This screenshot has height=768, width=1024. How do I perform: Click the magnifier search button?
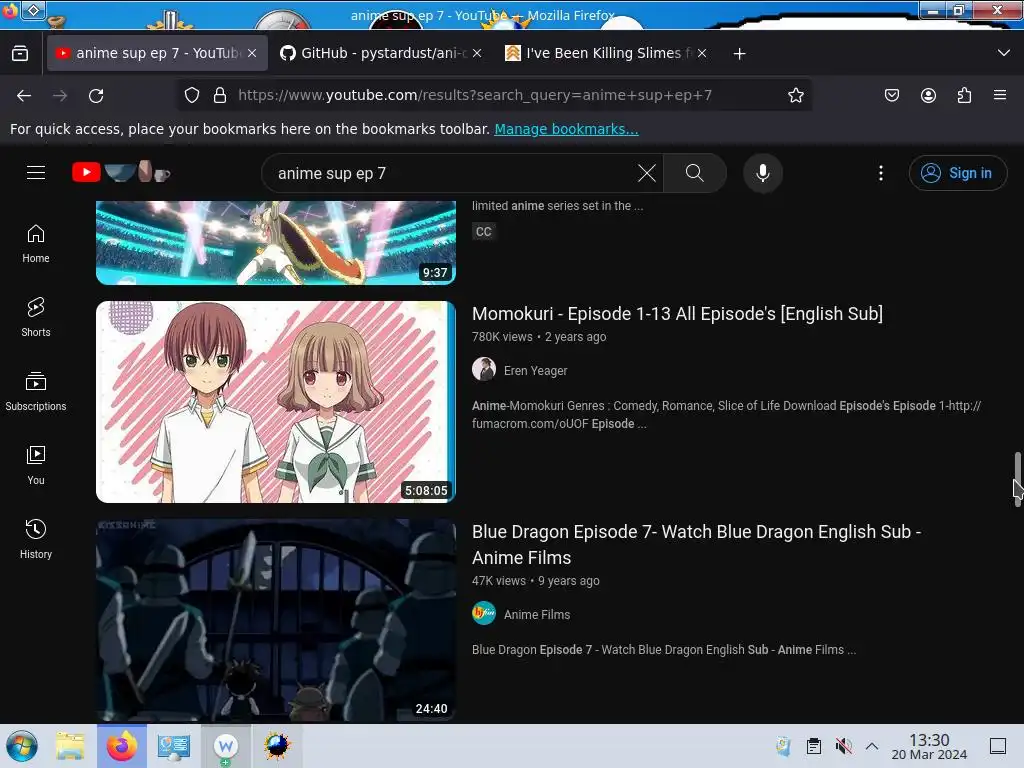(695, 173)
